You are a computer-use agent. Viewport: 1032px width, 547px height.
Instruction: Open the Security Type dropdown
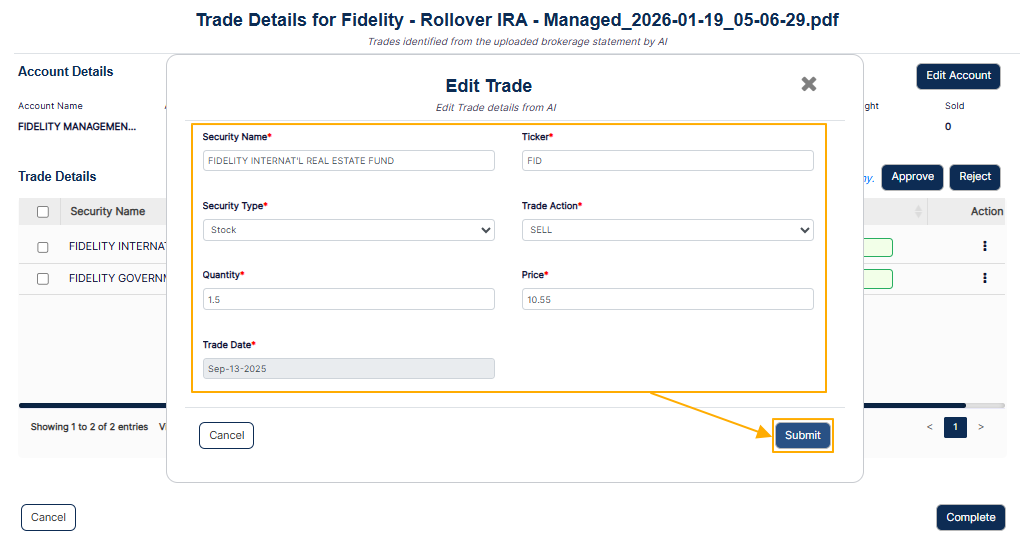click(x=349, y=230)
